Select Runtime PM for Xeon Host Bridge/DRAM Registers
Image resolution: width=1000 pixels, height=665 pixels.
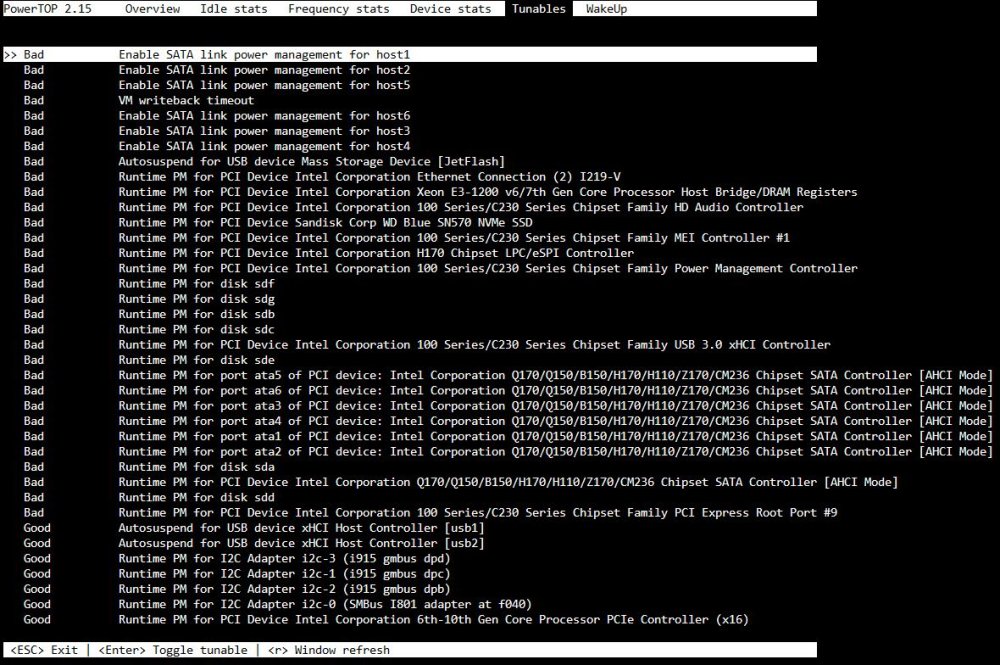440,193
